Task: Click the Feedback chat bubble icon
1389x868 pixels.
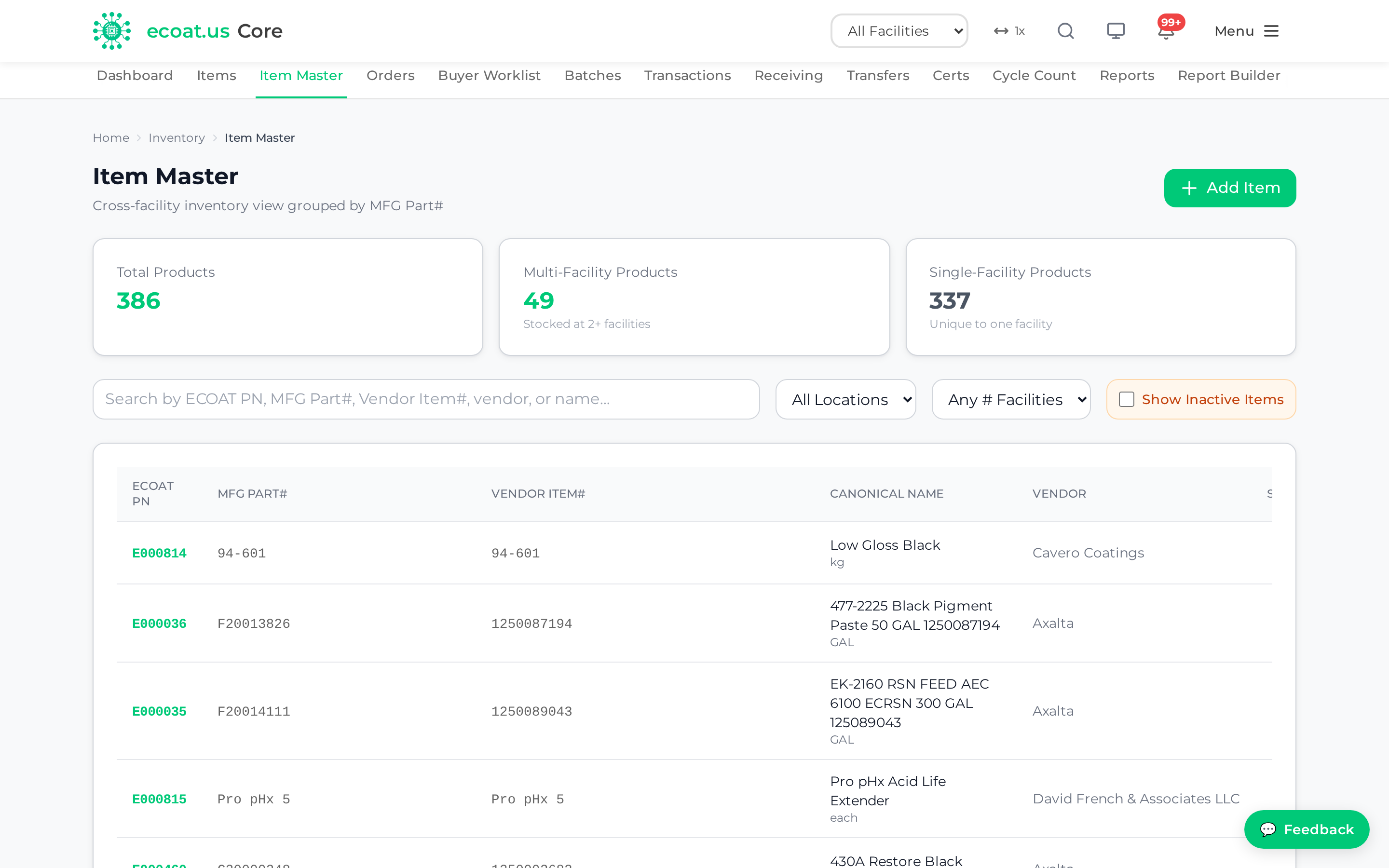Action: (x=1268, y=829)
